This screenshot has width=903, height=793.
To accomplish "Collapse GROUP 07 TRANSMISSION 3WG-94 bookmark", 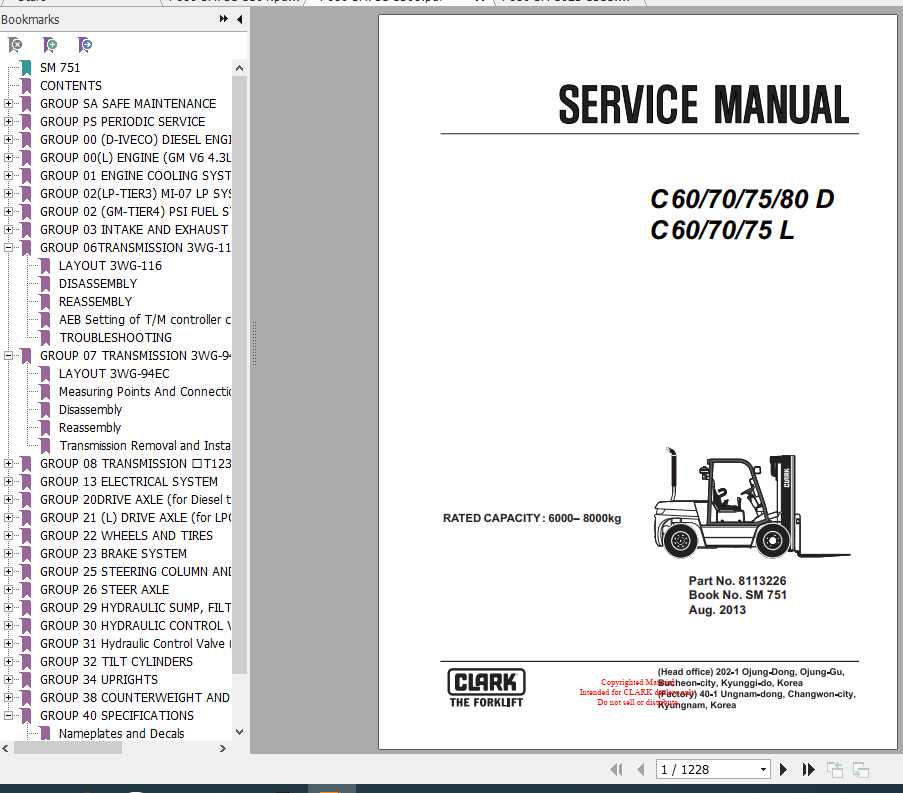I will click(x=8, y=355).
